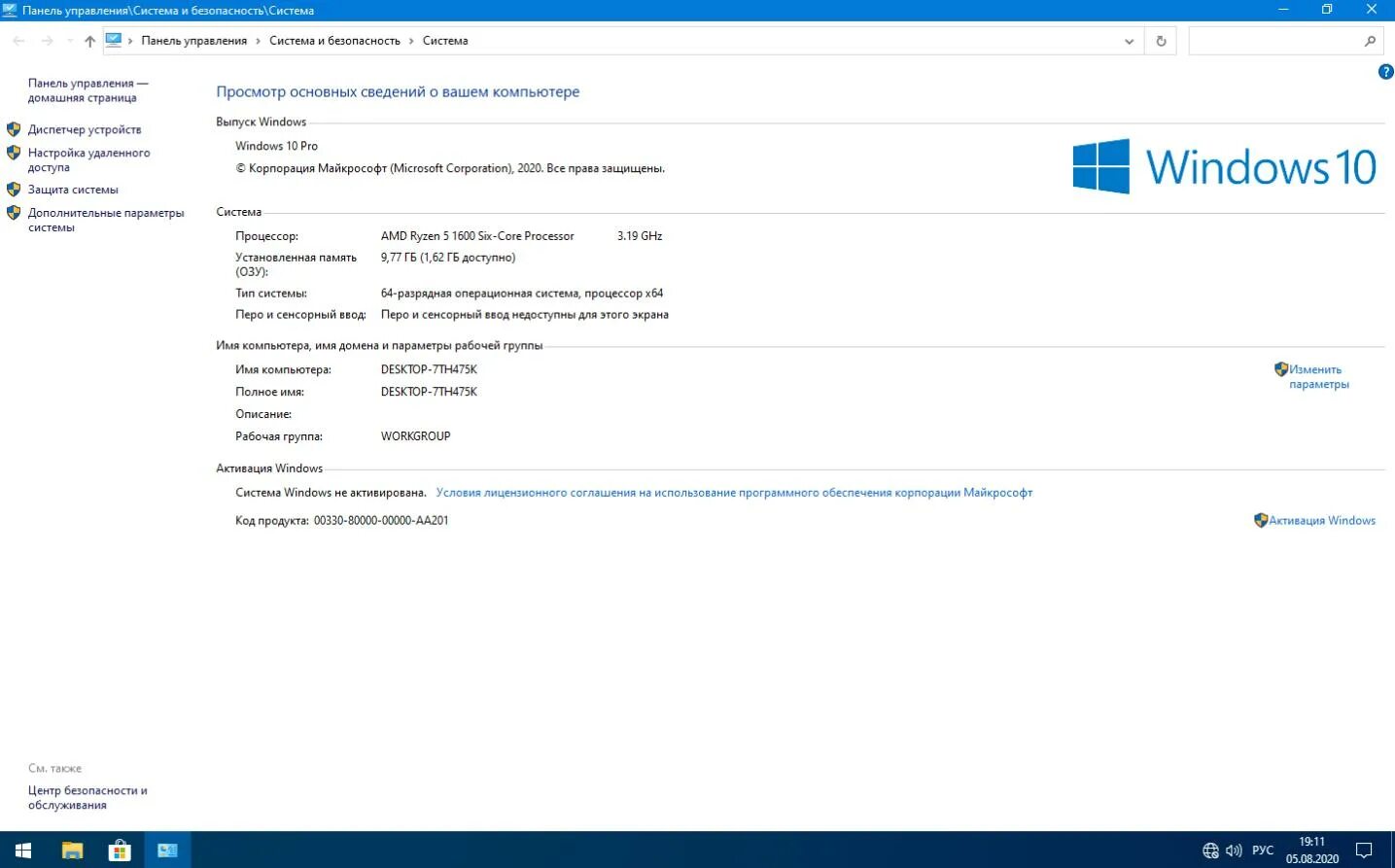The width and height of the screenshot is (1395, 868).
Task: Minimize the System window
Action: (1283, 10)
